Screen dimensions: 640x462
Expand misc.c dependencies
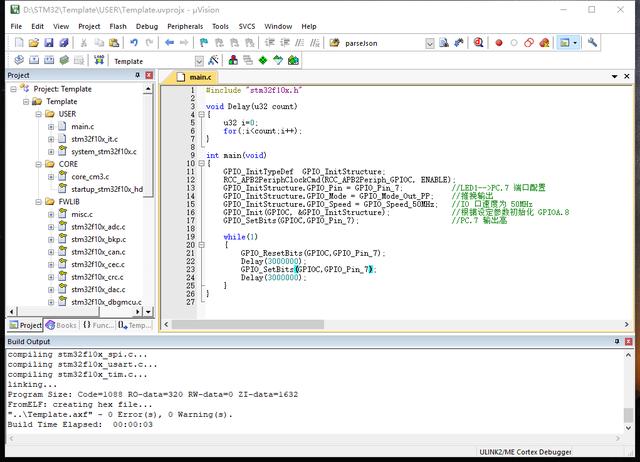[51, 214]
